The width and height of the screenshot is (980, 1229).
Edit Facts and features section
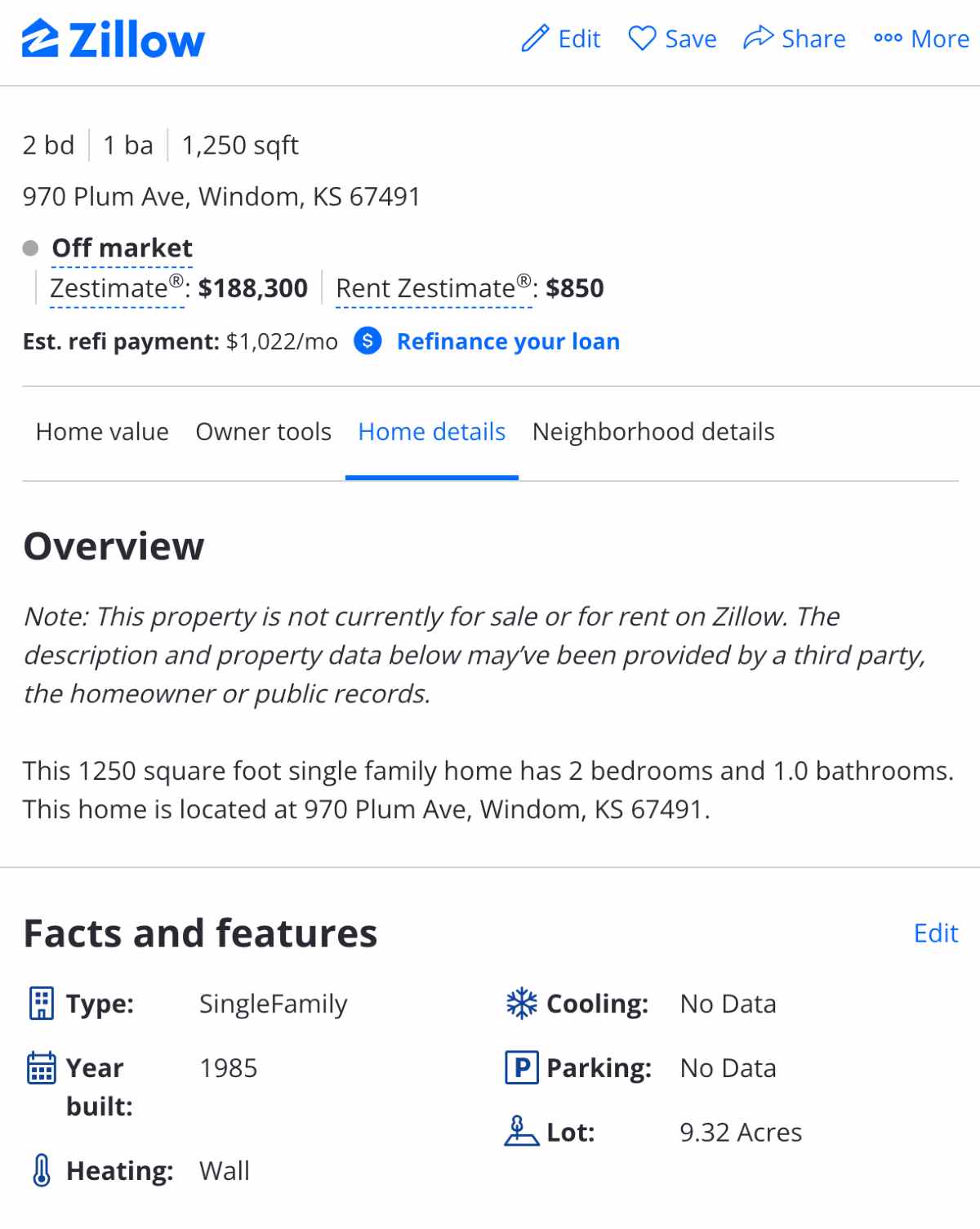point(935,933)
